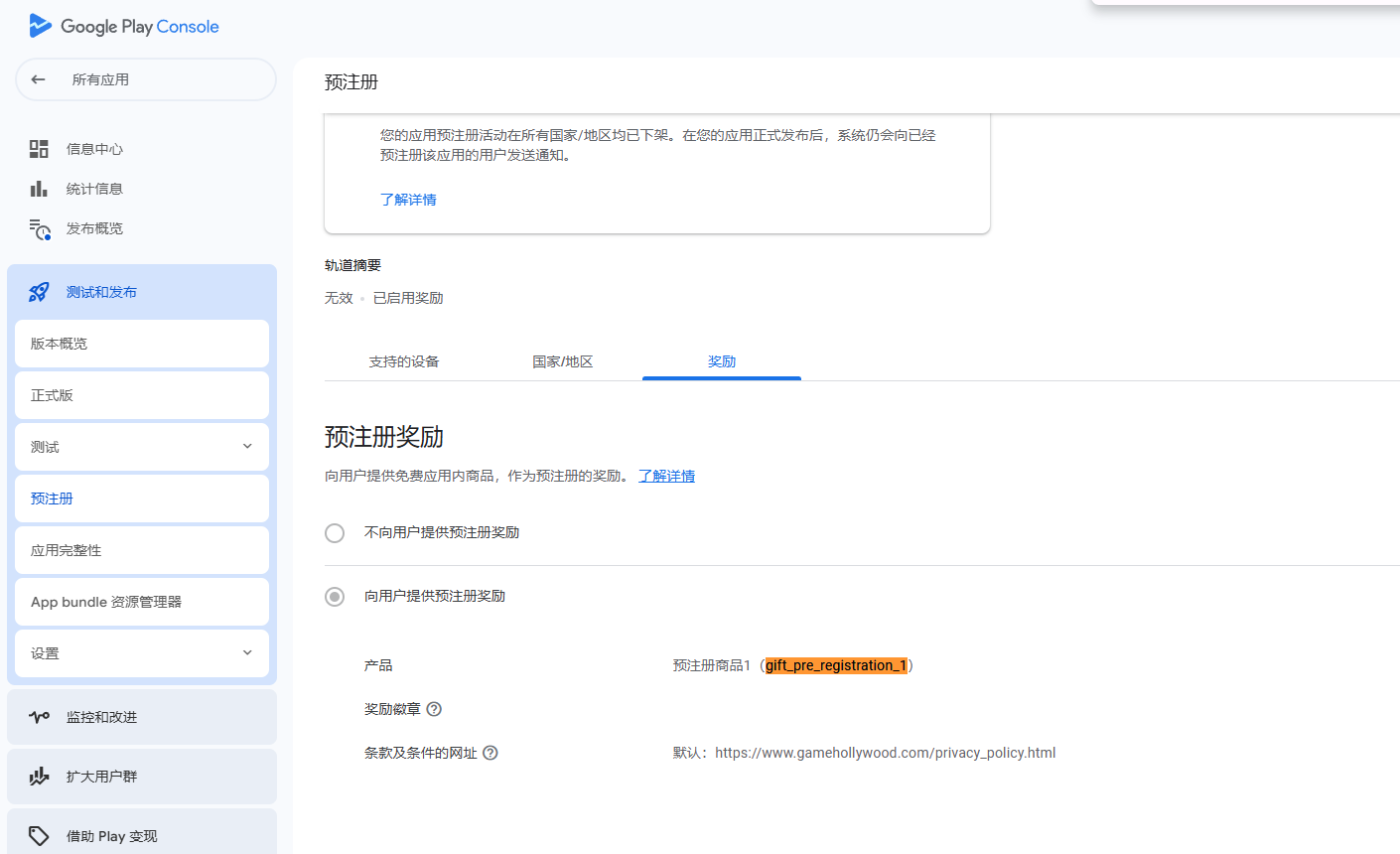
Task: Select 向用户提供预注册奖励 radio button
Action: pyautogui.click(x=335, y=597)
